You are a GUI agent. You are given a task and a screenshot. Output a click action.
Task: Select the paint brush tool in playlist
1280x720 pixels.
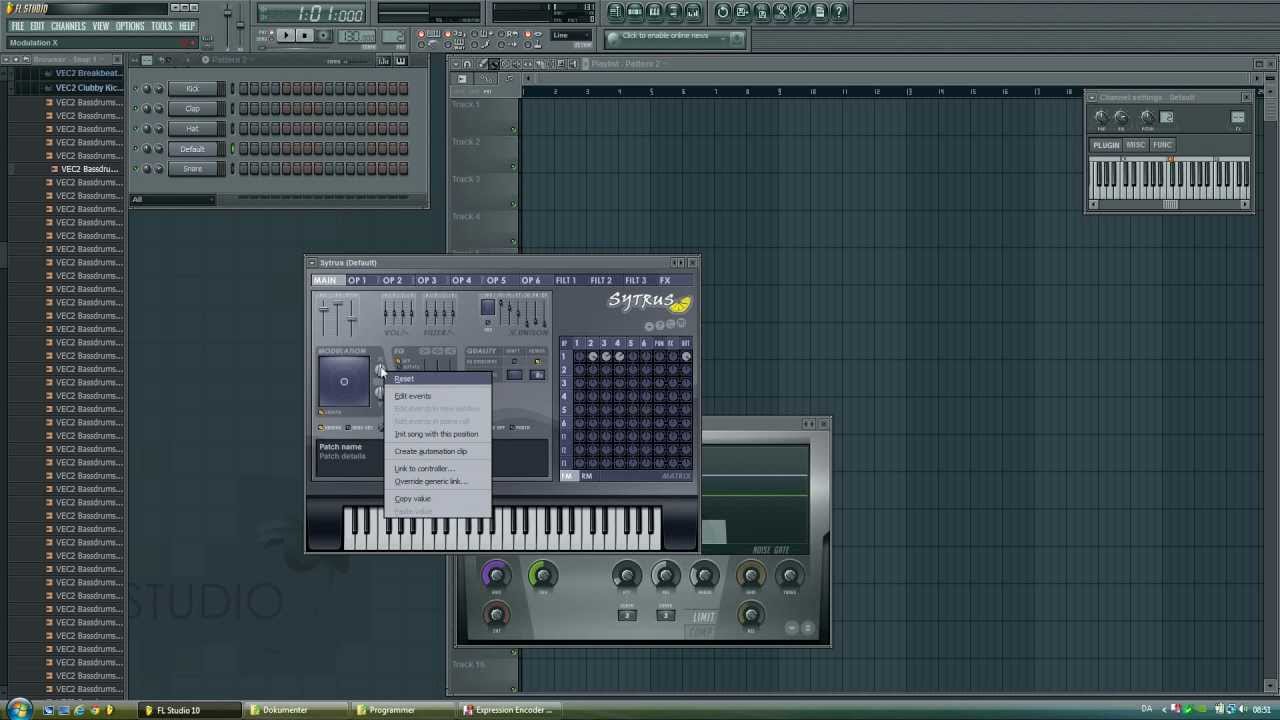(x=494, y=64)
